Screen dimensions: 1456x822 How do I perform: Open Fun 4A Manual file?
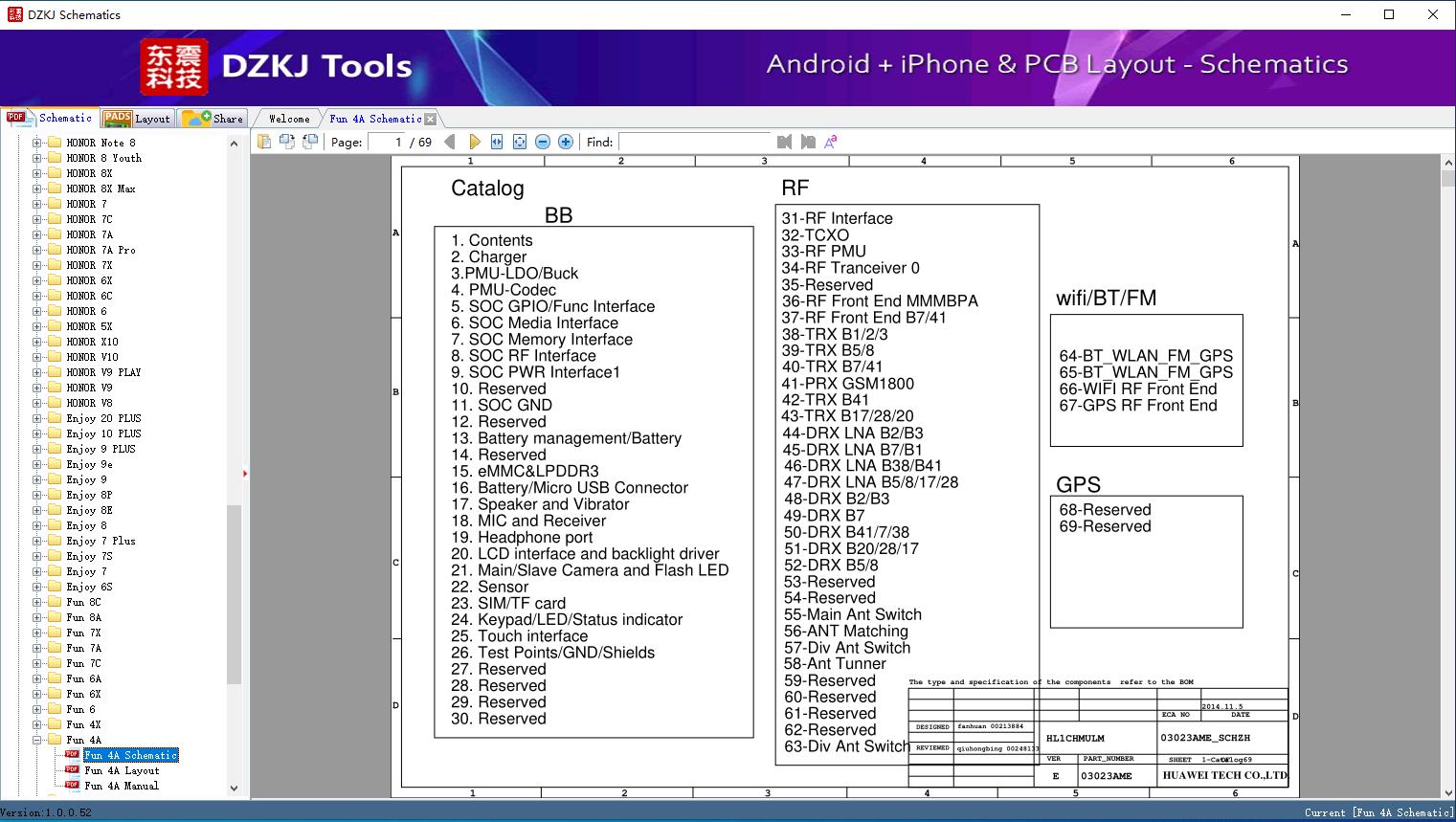(x=122, y=786)
